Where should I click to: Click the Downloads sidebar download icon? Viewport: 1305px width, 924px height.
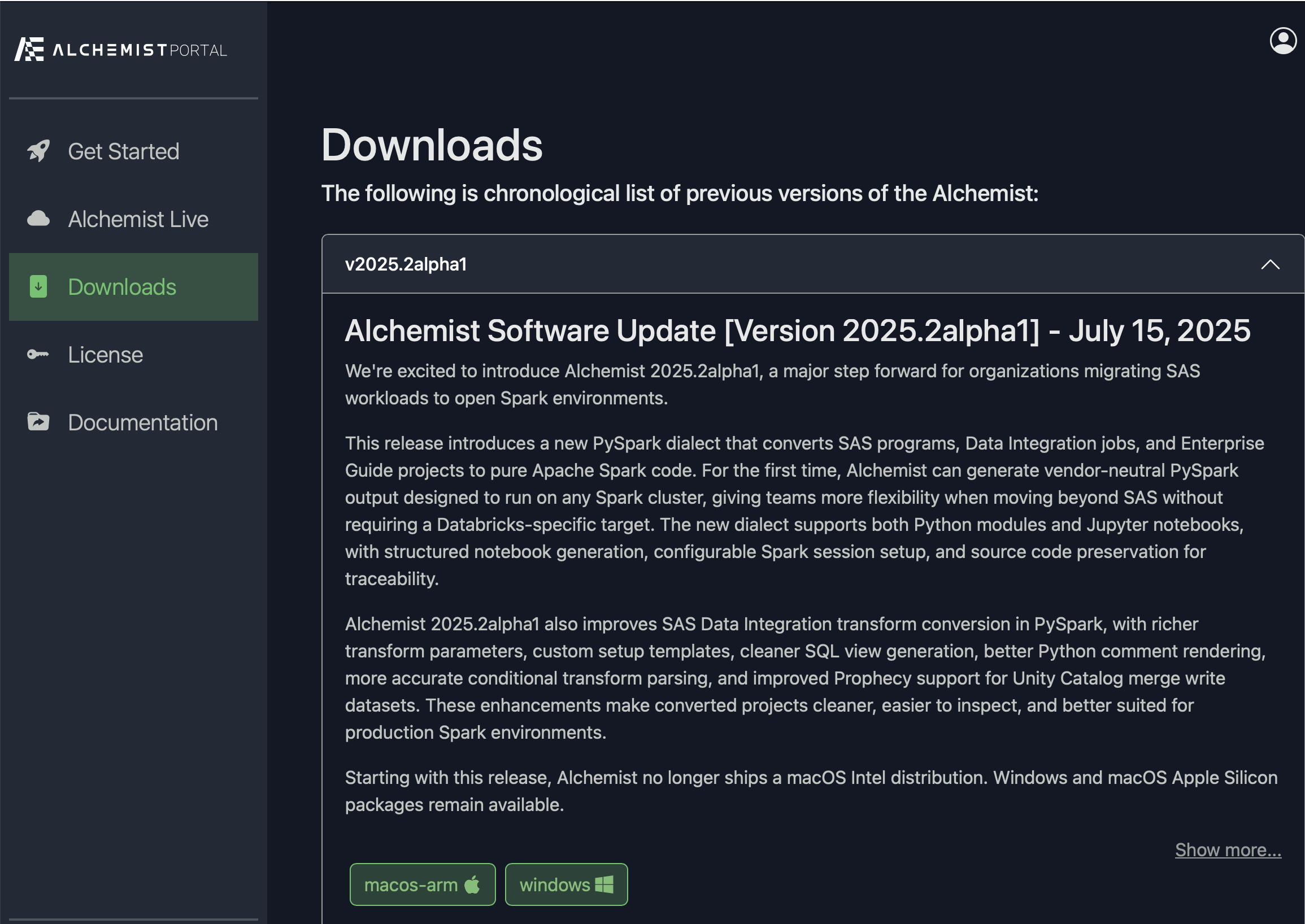pyautogui.click(x=38, y=286)
